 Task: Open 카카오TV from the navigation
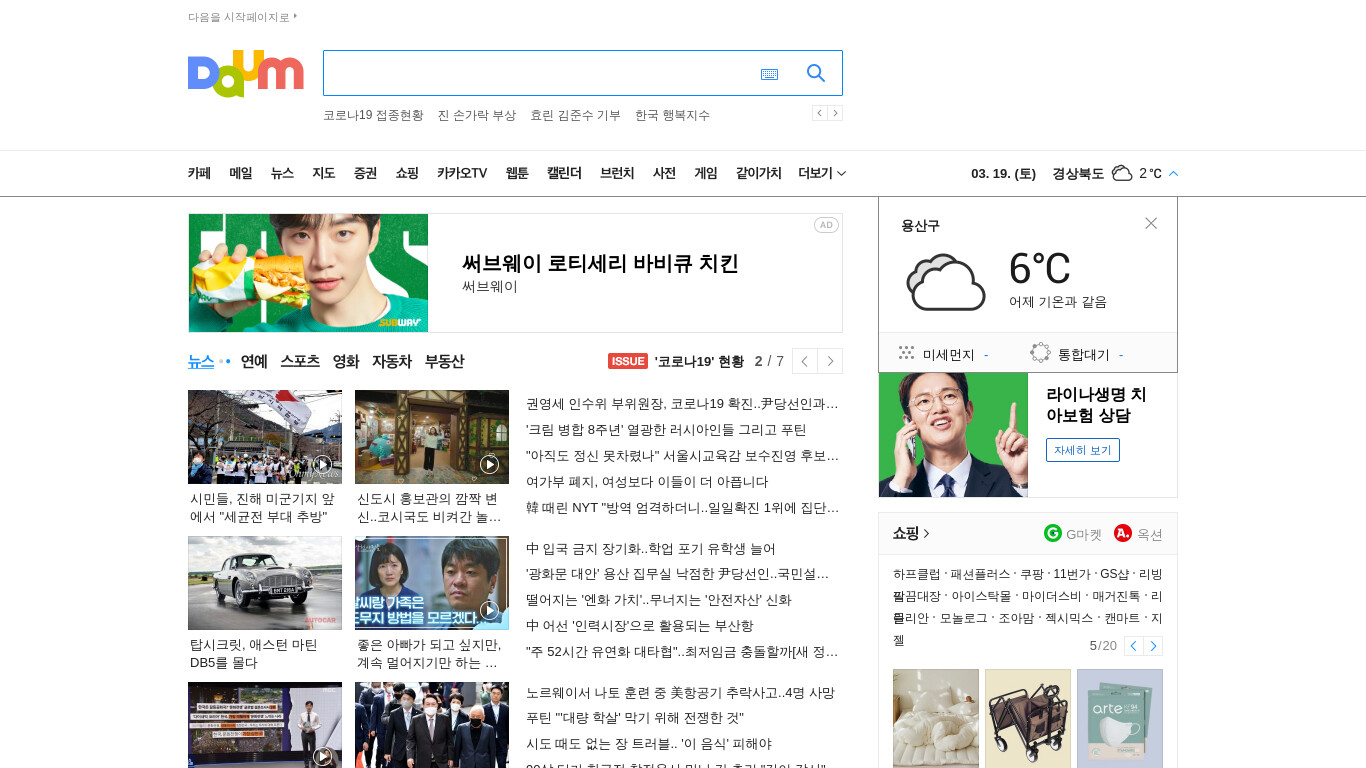462,173
